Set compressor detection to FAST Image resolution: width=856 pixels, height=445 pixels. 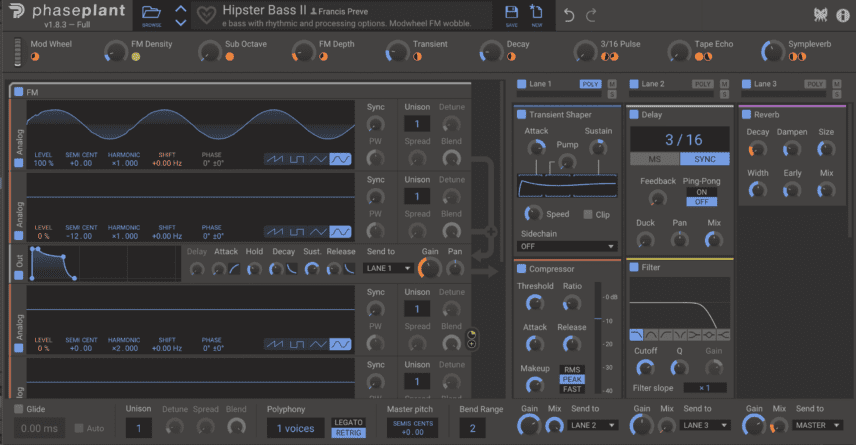point(572,389)
